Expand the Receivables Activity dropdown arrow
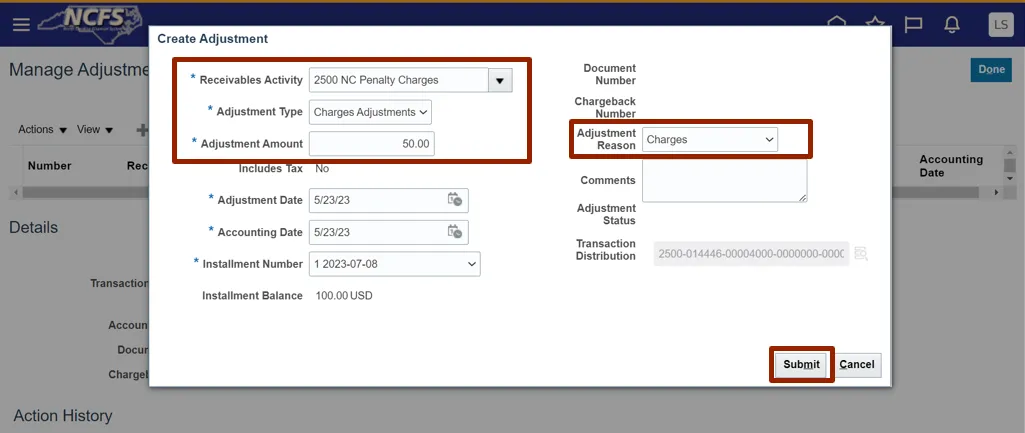 pos(500,80)
